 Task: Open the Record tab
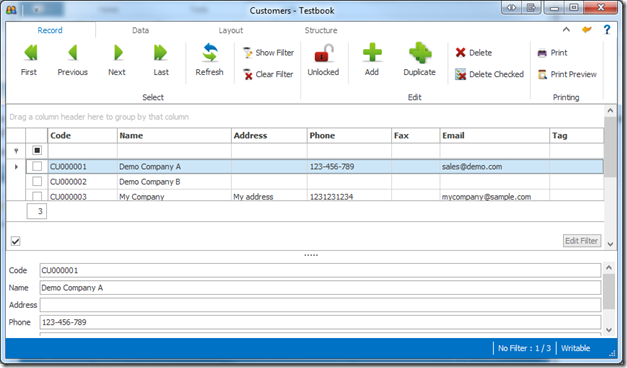pos(50,30)
